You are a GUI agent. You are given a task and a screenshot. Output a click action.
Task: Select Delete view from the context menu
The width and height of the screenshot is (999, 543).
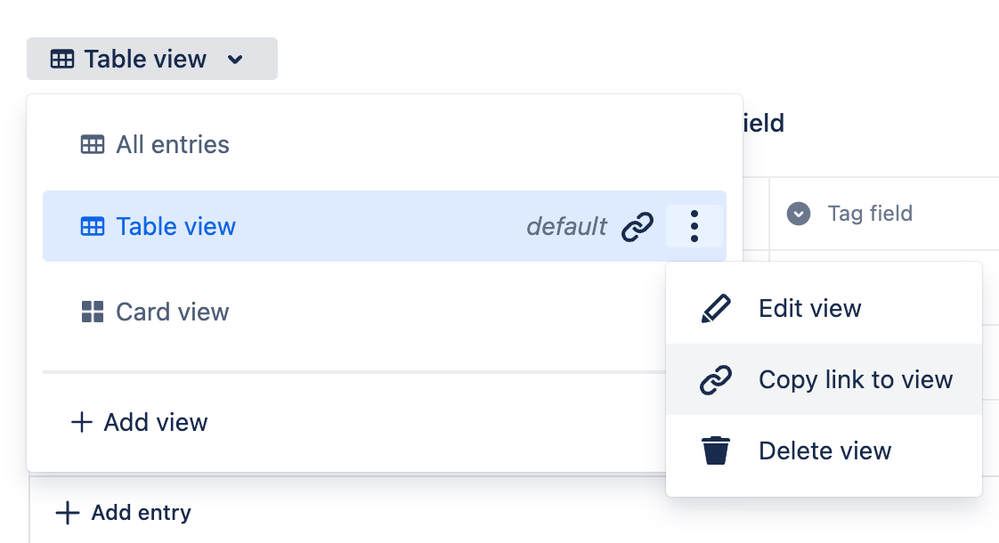click(824, 451)
